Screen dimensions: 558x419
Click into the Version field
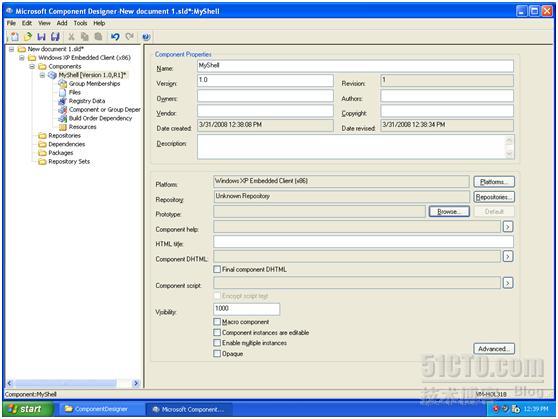pyautogui.click(x=265, y=80)
